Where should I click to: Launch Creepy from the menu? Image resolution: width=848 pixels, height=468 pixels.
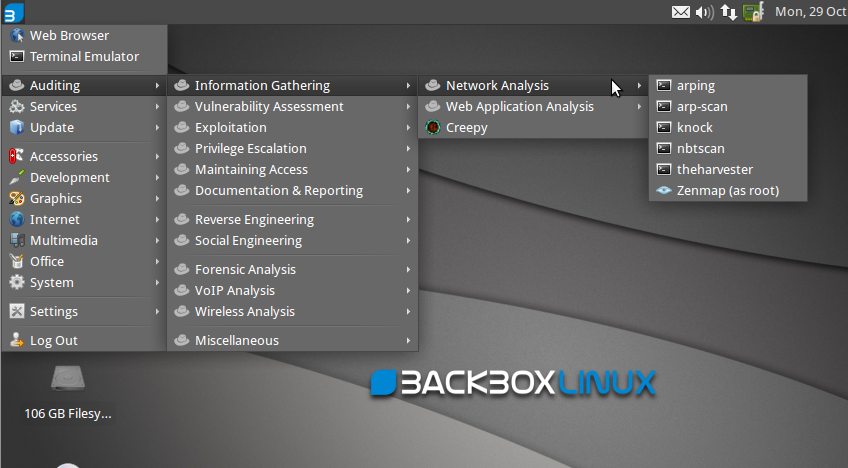coord(466,128)
